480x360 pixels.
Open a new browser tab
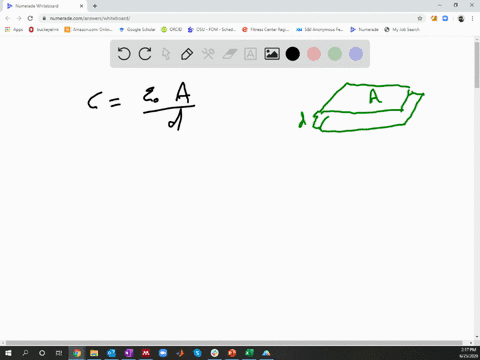tap(95, 6)
